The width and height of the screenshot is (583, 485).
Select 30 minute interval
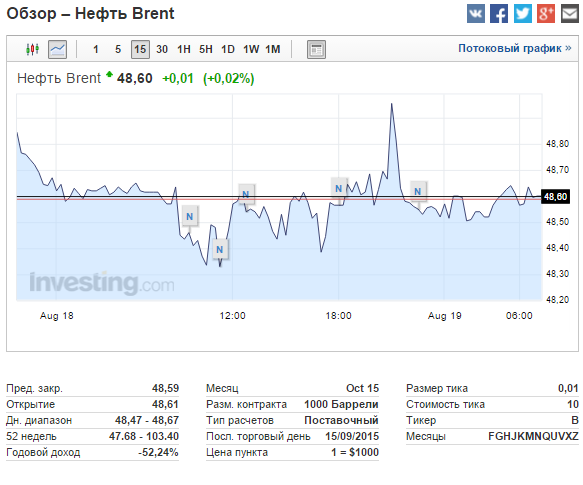(162, 49)
